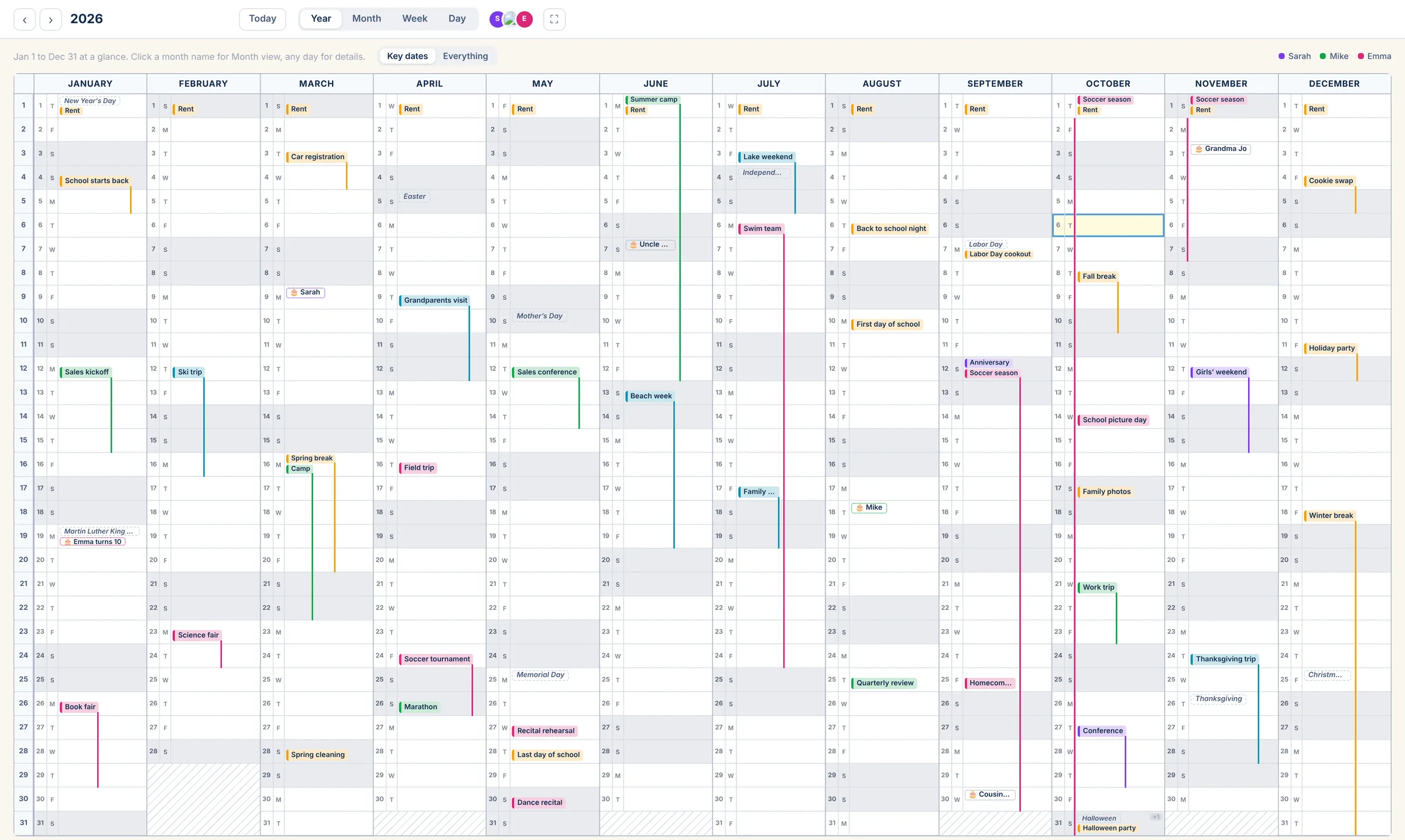Open Sarah's birthday event in March
The image size is (1405, 840).
coord(306,292)
